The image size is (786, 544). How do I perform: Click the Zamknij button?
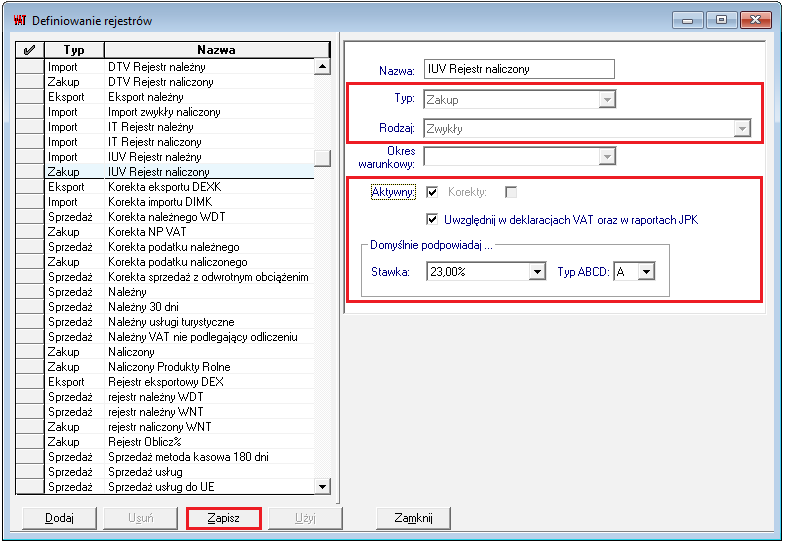click(414, 518)
